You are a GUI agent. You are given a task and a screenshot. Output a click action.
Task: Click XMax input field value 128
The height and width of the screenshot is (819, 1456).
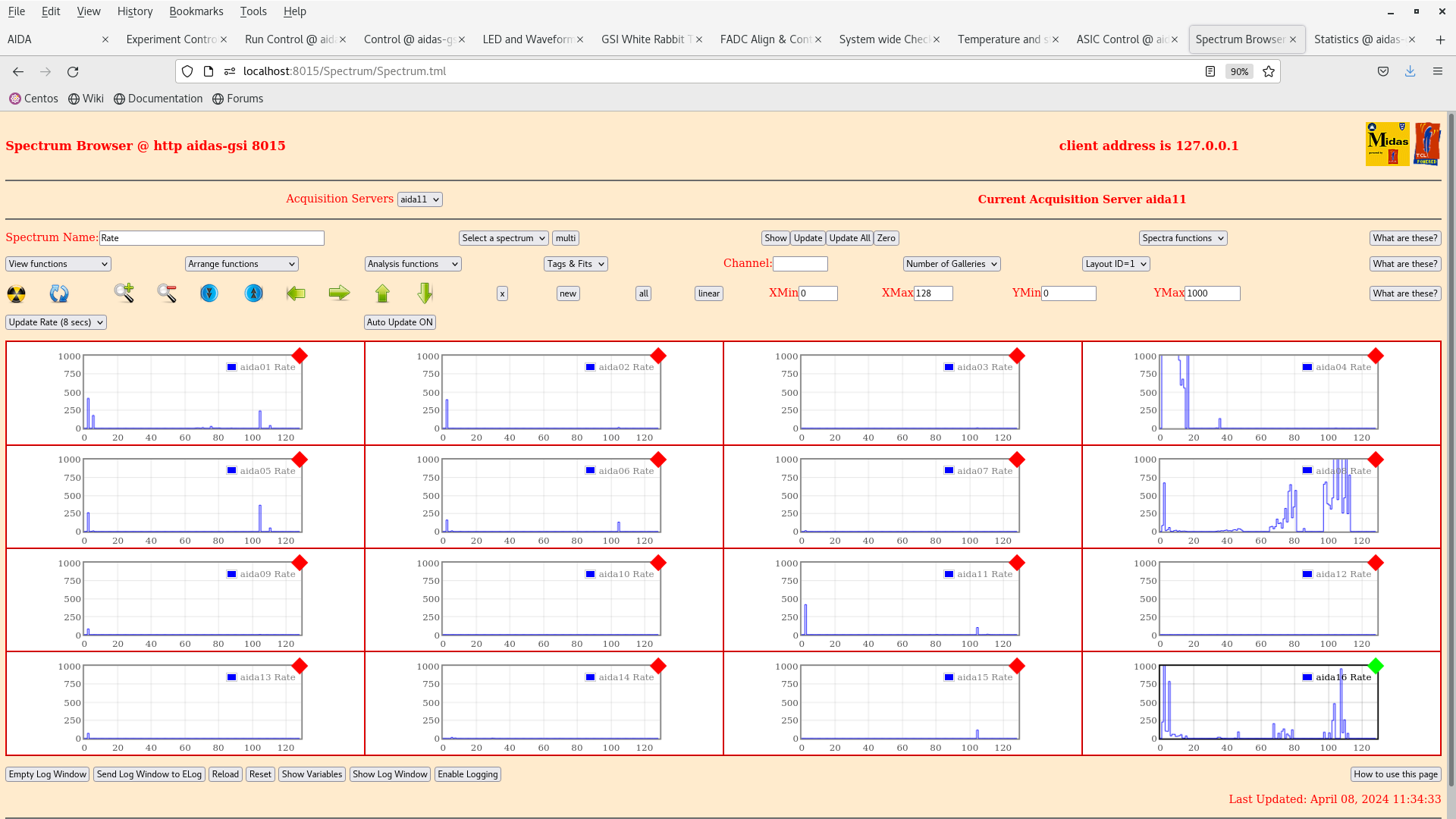click(x=934, y=293)
